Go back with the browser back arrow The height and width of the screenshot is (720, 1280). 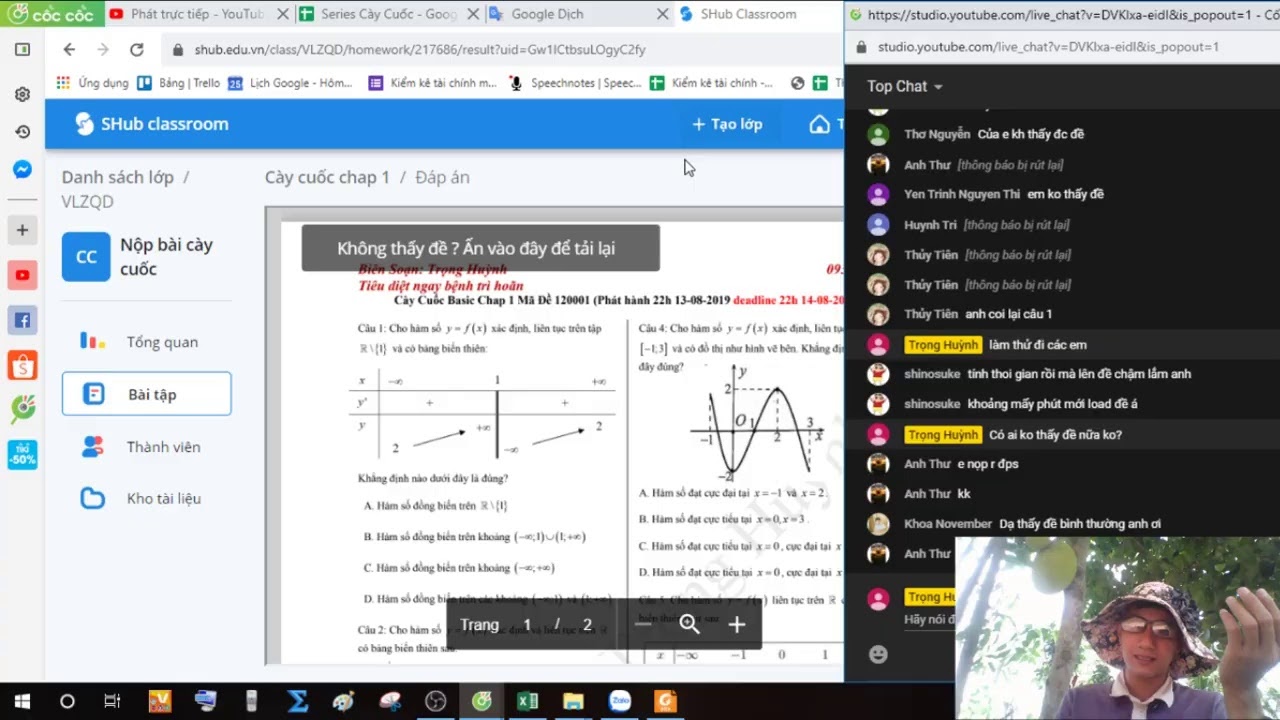click(68, 49)
